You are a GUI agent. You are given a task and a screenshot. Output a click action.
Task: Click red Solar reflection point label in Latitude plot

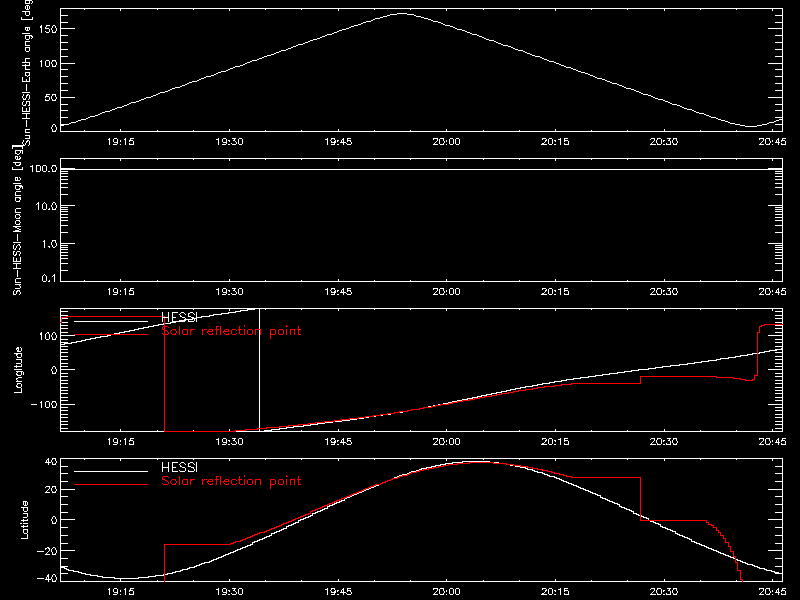coord(231,481)
